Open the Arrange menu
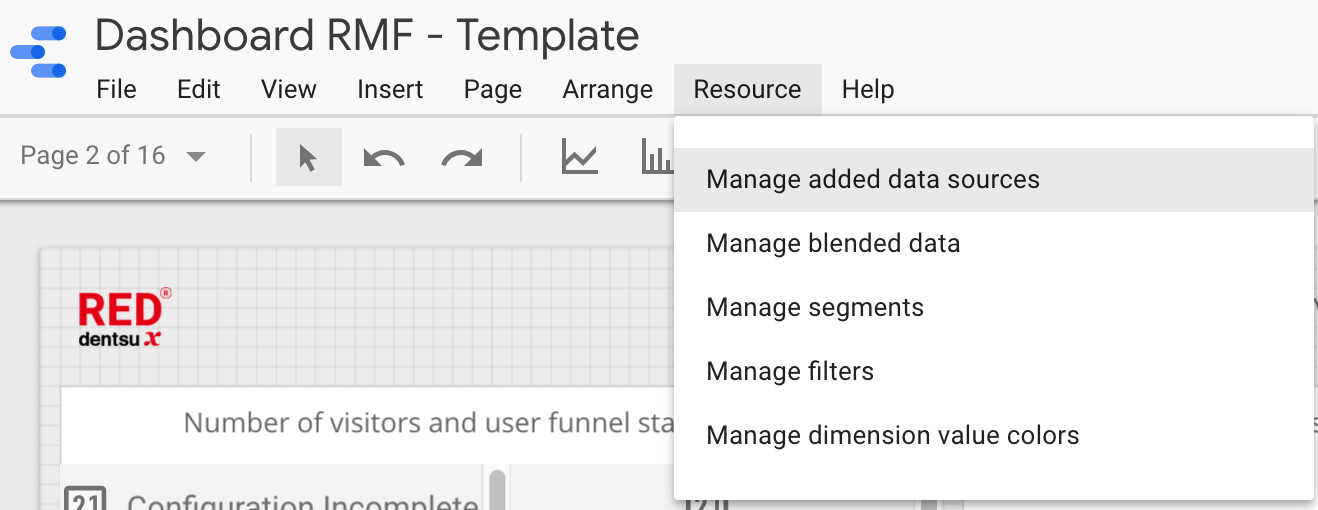The width and height of the screenshot is (1318, 510). (607, 89)
